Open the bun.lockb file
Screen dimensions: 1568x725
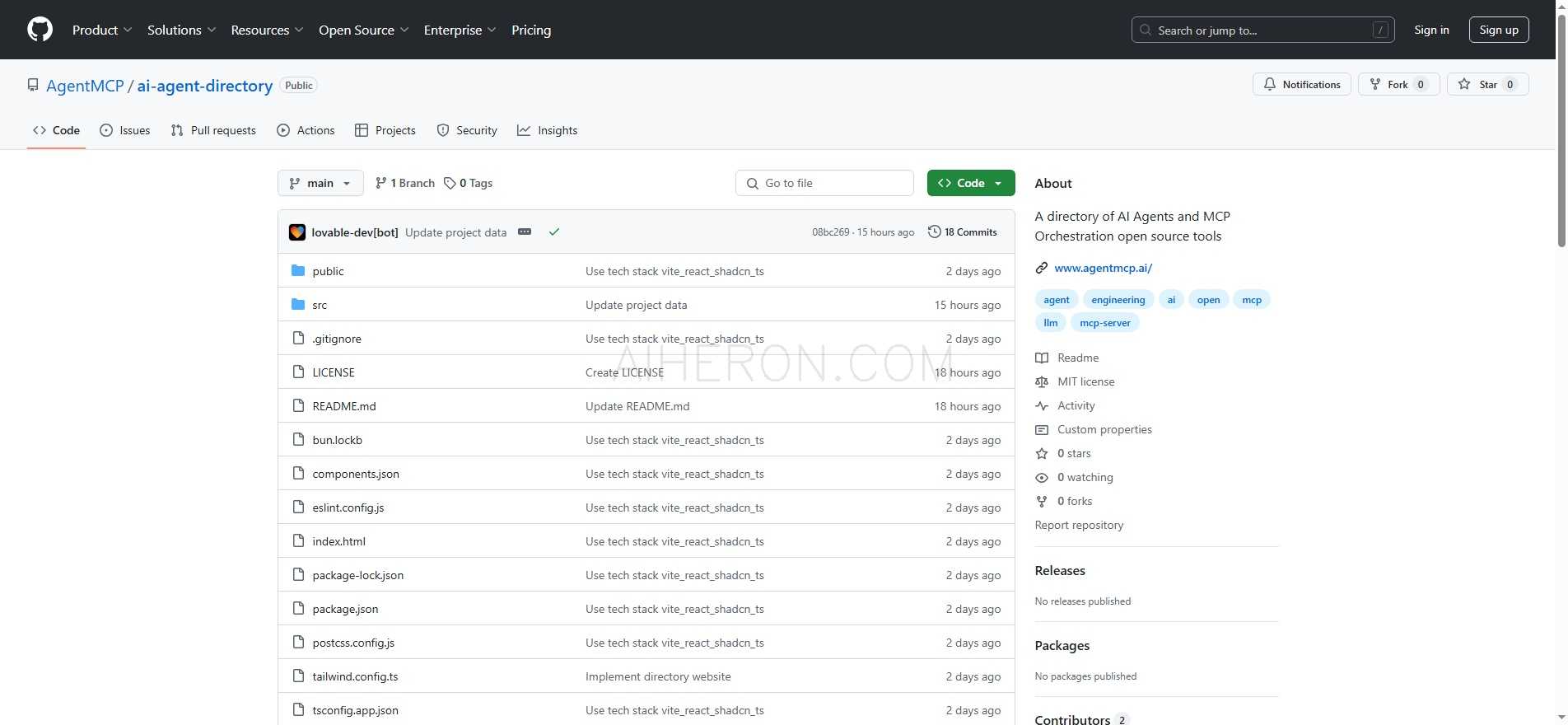point(338,440)
